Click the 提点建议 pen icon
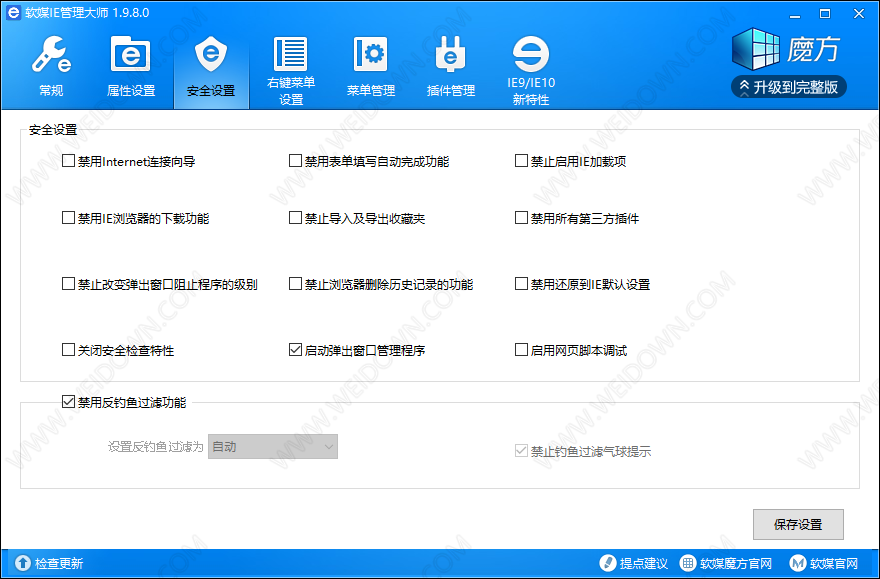The width and height of the screenshot is (880, 579). point(608,563)
